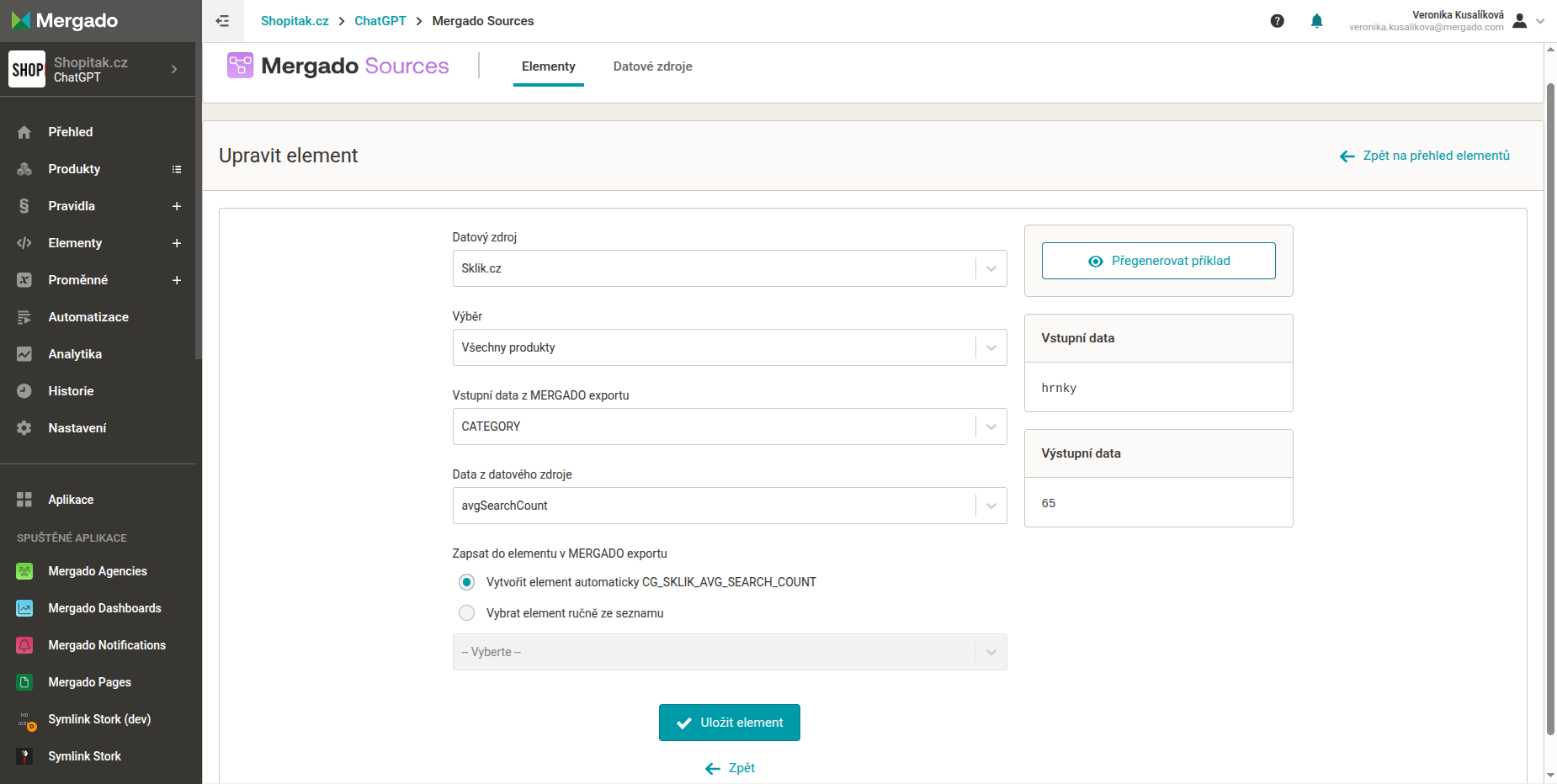The image size is (1557, 784).
Task: Click the Aplikace grid icon
Action: pyautogui.click(x=24, y=500)
